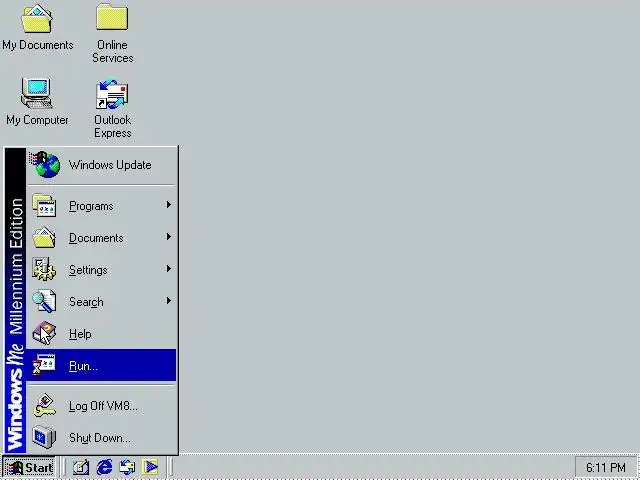Screen dimensions: 640x480
Task: Launch Outlook Express from quick launch bar
Action: [x=127, y=467]
